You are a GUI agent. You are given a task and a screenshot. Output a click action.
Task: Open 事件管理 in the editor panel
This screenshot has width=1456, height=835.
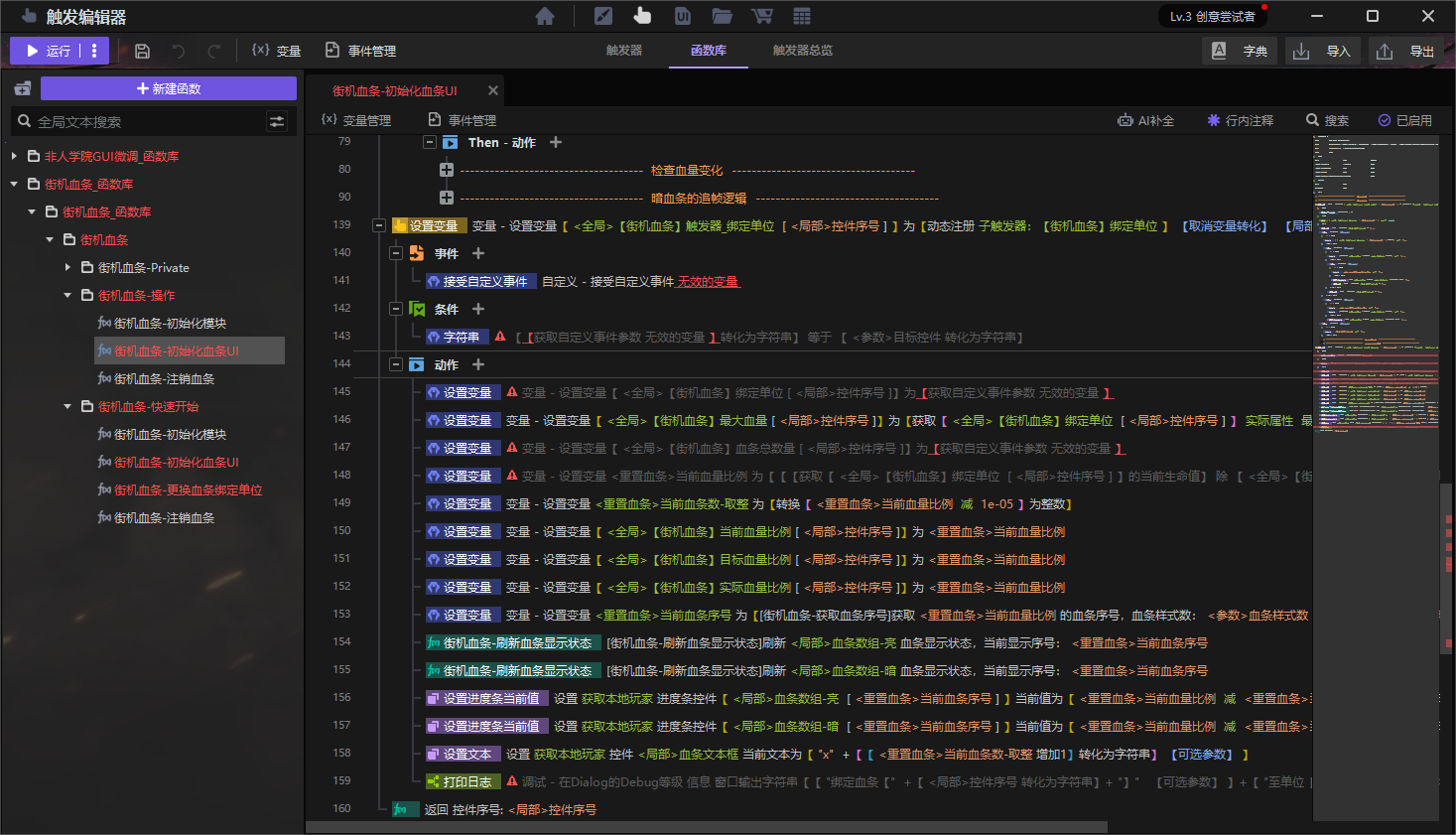tap(463, 120)
